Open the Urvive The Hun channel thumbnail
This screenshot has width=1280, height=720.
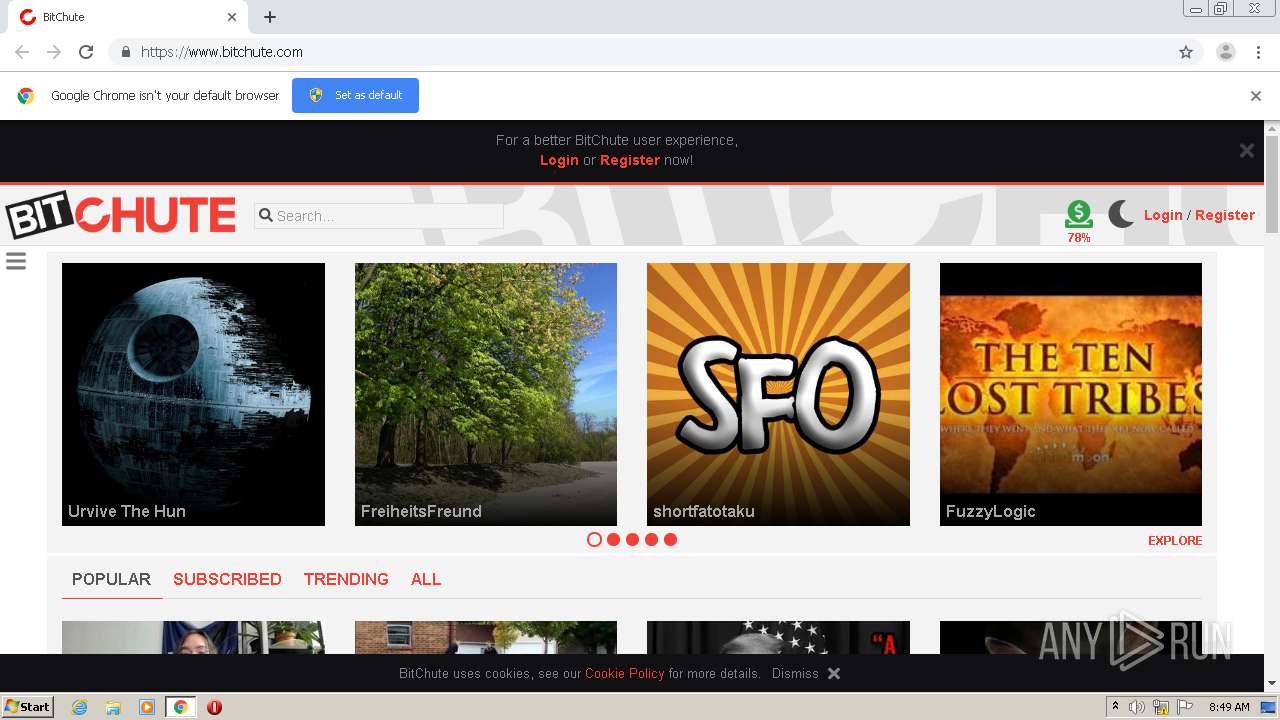click(x=193, y=394)
